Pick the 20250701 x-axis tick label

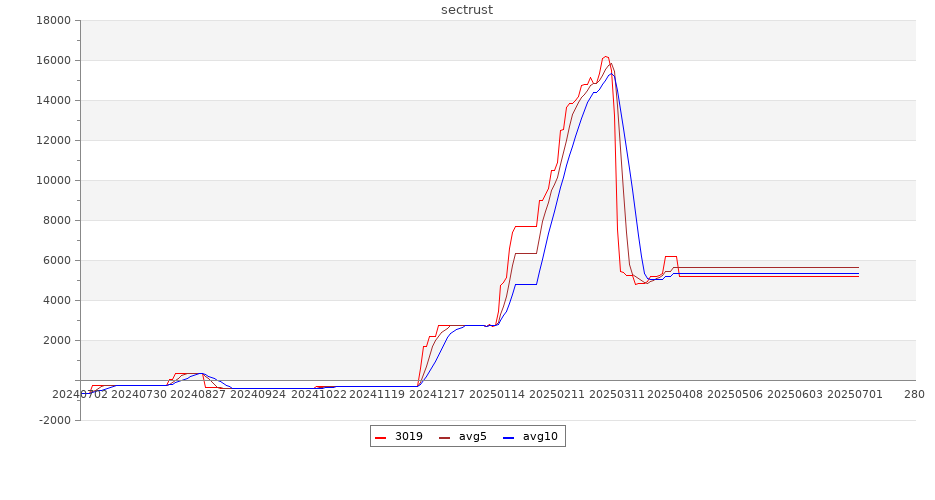point(855,394)
